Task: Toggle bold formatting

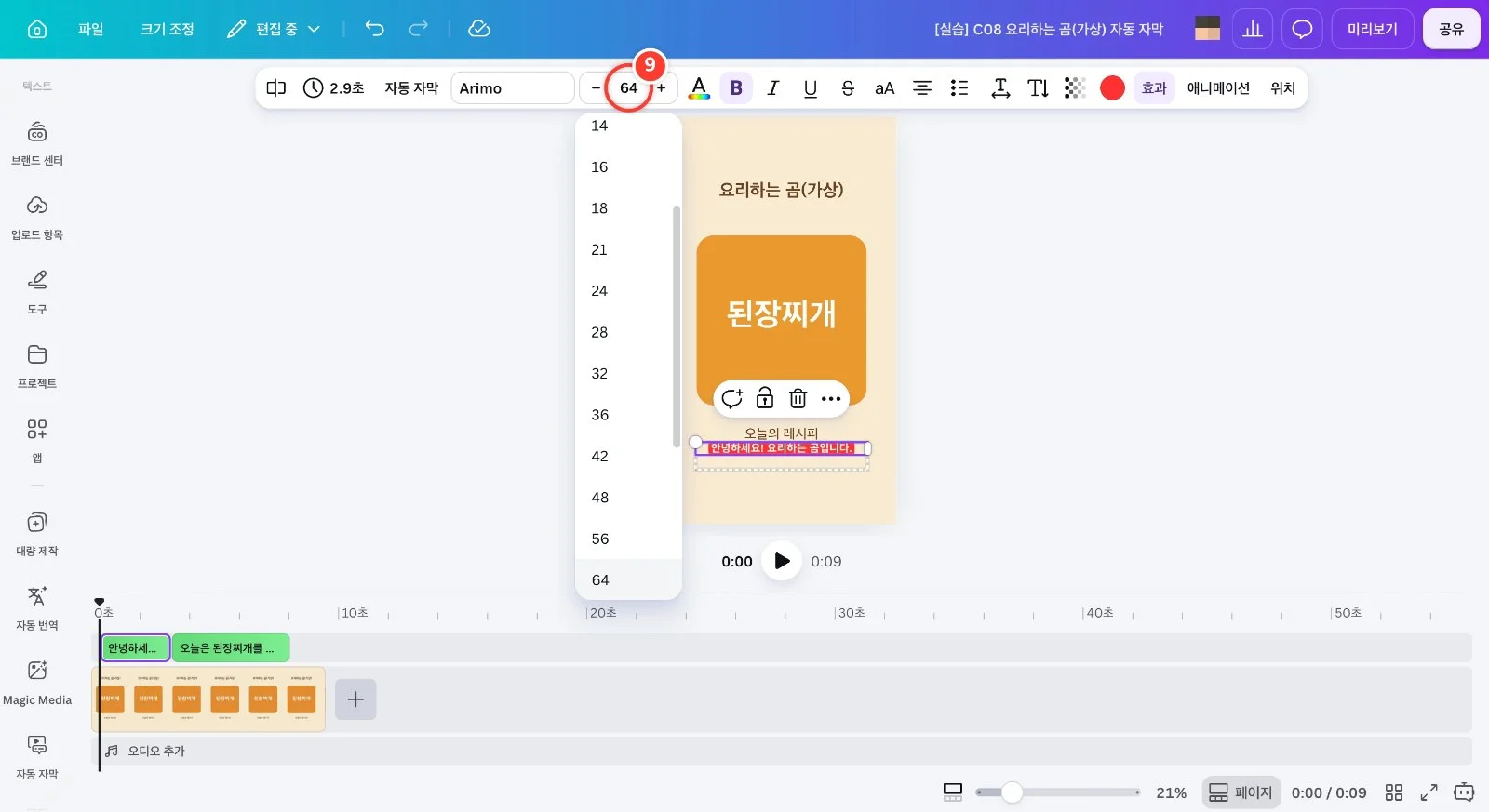Action: click(x=736, y=88)
